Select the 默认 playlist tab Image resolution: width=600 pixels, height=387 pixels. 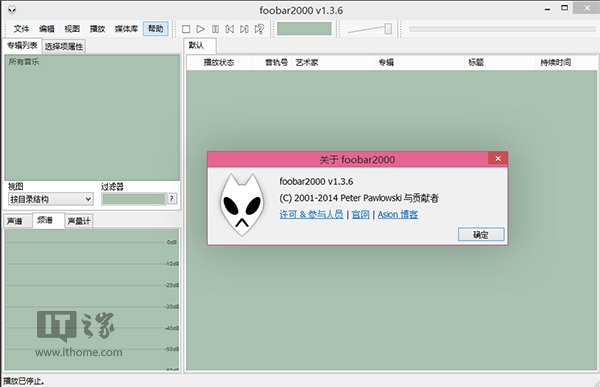200,46
